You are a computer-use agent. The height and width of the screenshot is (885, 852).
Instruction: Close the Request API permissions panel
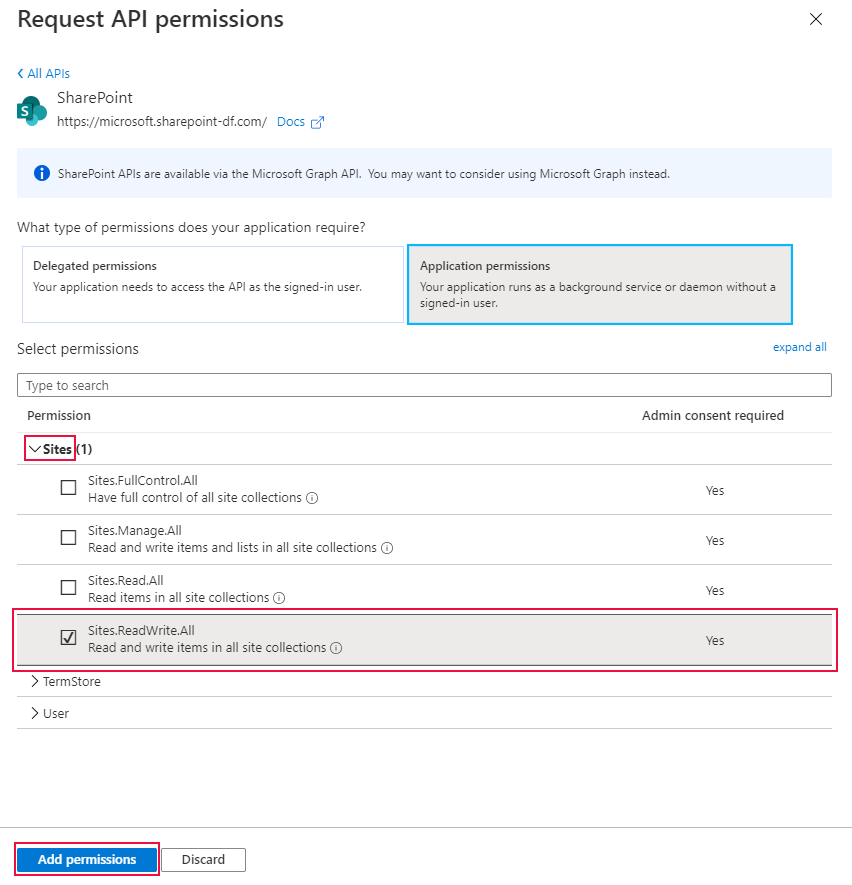click(x=816, y=19)
